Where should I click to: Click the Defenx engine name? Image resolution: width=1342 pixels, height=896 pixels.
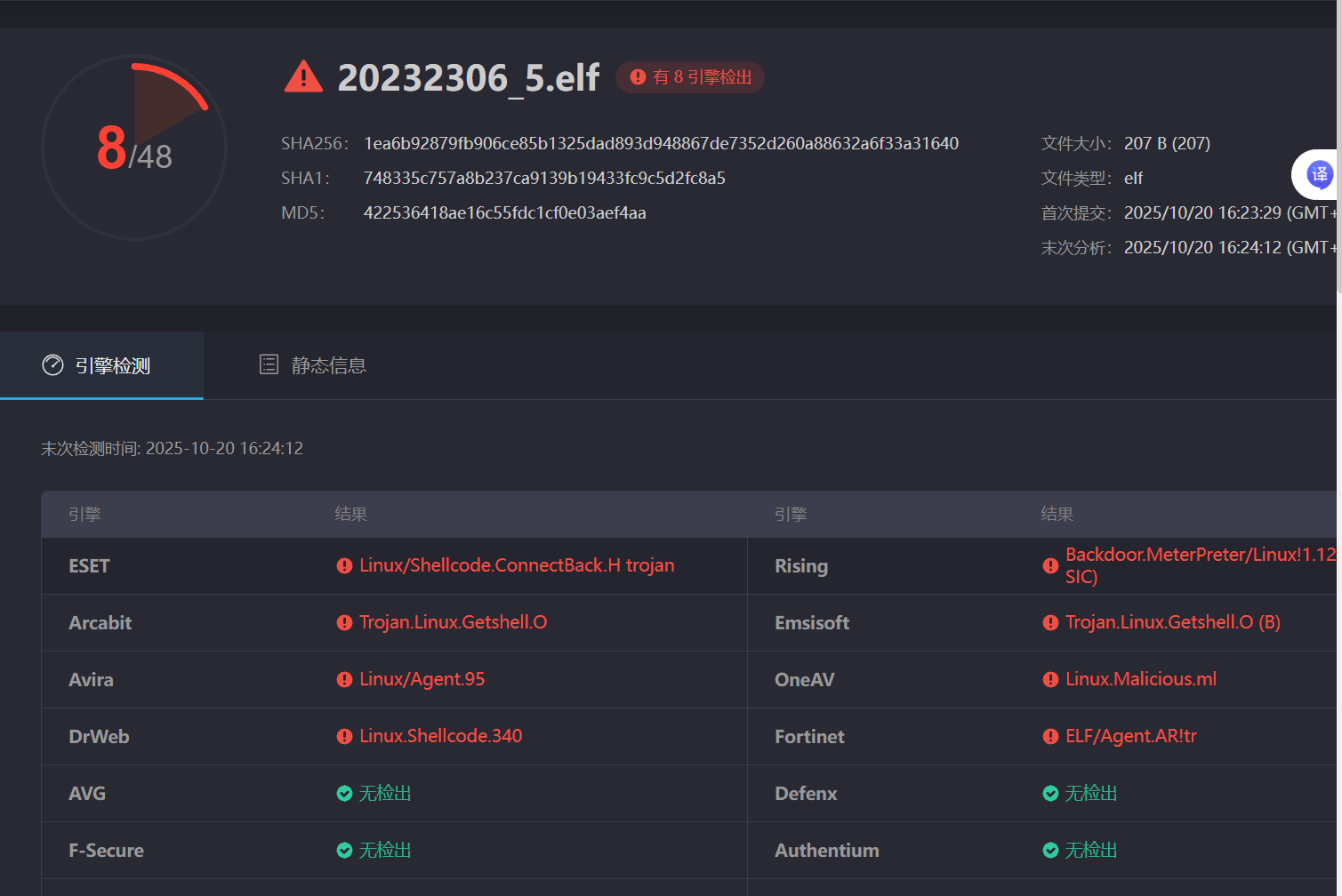click(806, 794)
